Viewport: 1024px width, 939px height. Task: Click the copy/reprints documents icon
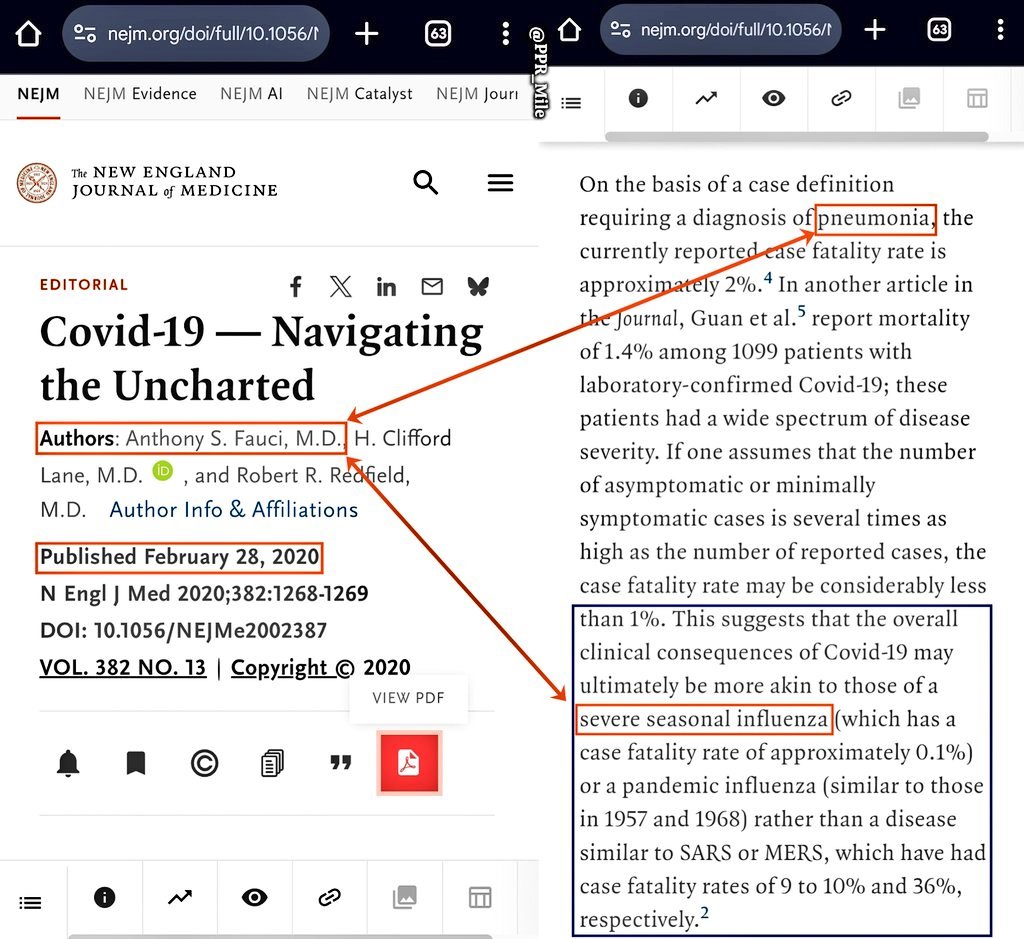(272, 763)
